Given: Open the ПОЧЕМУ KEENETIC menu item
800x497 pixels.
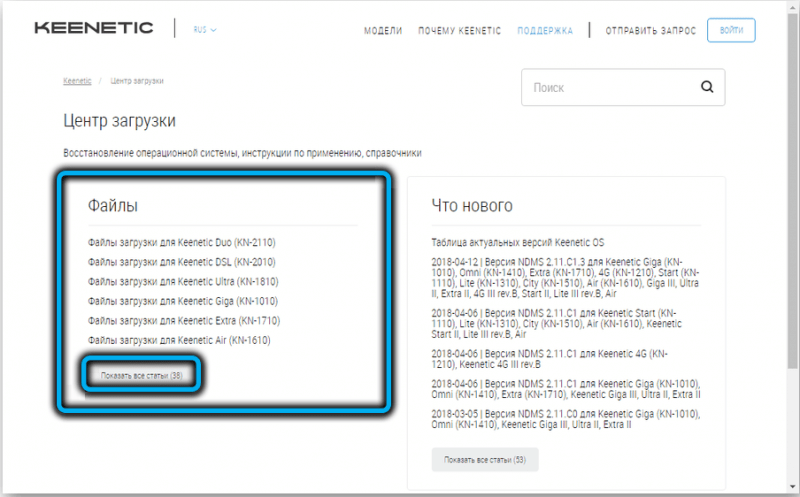Looking at the screenshot, I should tap(459, 31).
